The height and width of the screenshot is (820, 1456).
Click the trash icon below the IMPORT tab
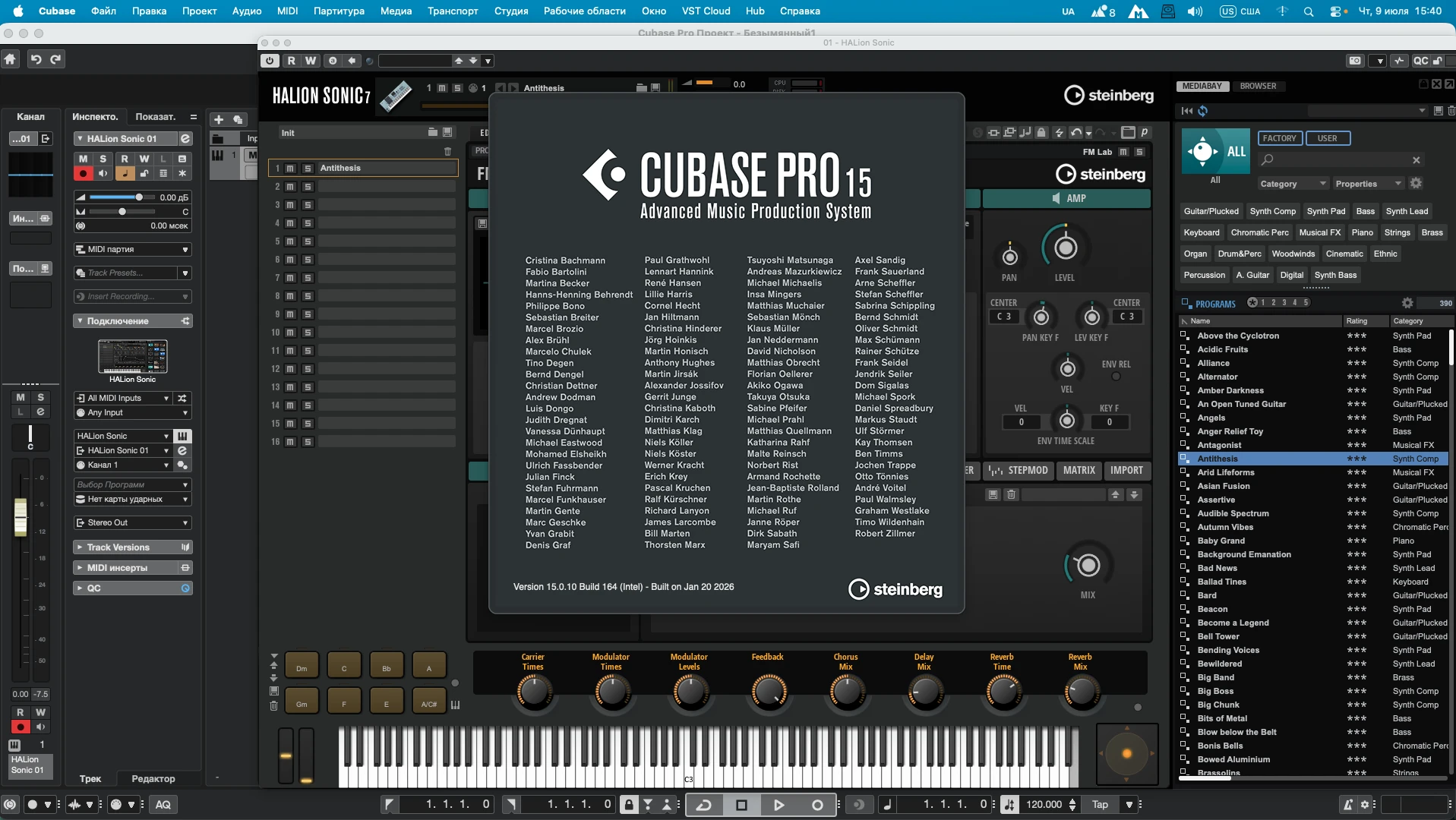1011,495
